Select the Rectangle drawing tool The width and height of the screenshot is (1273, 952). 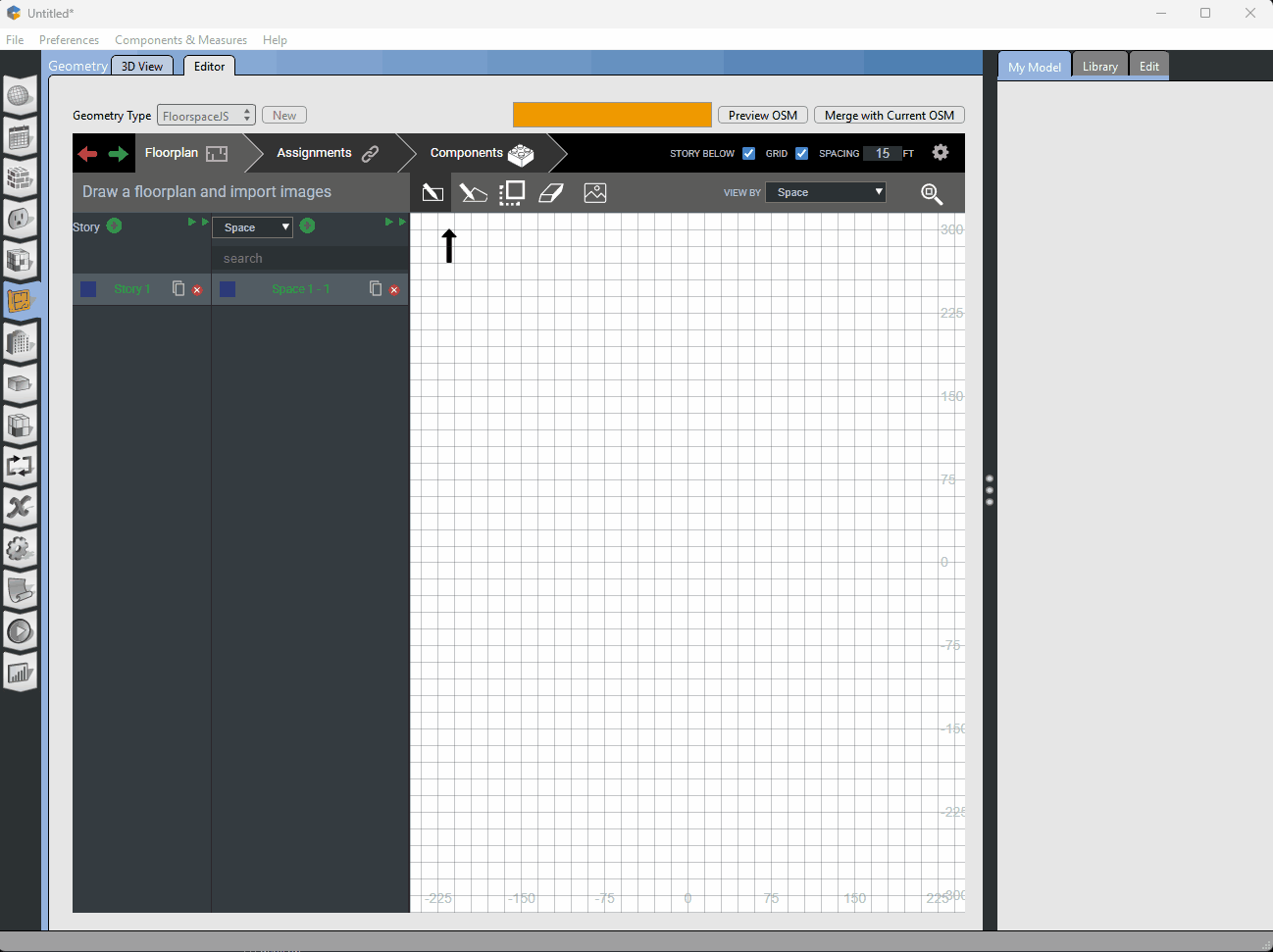(x=433, y=193)
